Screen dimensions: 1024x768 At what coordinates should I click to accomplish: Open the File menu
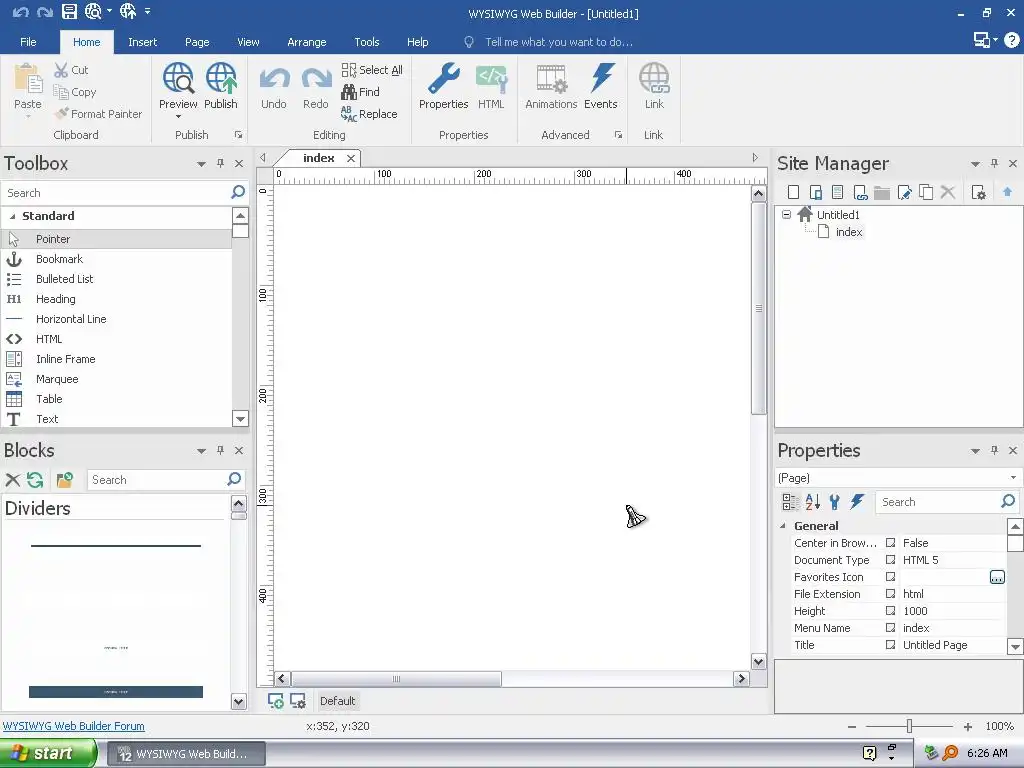point(28,42)
